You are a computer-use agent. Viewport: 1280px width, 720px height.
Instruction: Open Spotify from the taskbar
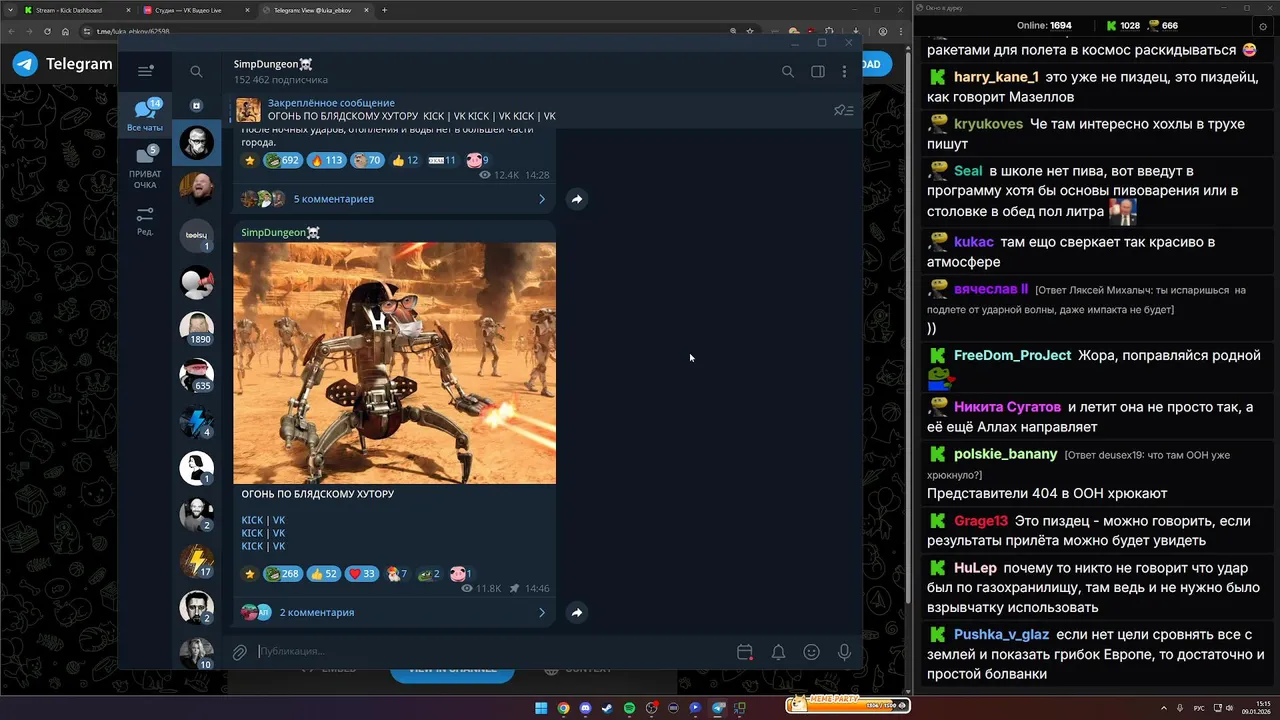(629, 708)
